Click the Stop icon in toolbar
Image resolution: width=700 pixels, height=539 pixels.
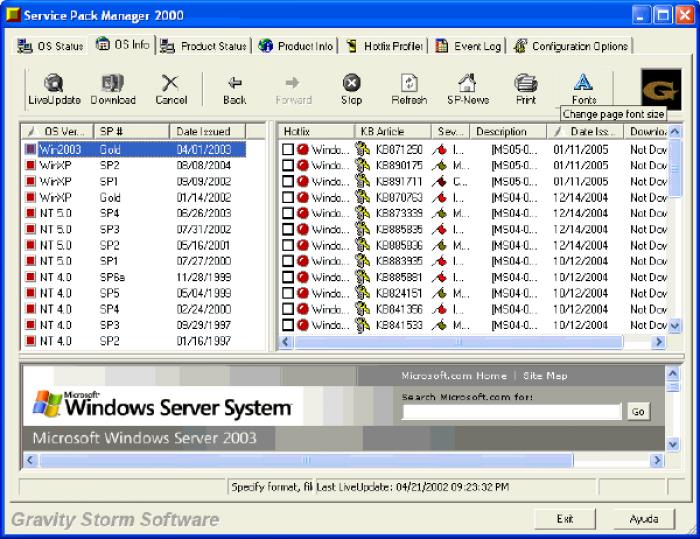tap(351, 83)
